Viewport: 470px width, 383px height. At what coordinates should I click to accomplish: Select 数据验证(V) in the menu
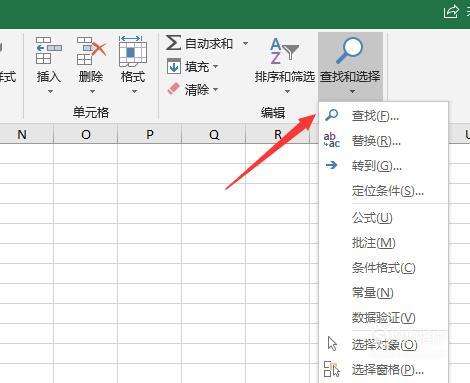click(x=384, y=318)
